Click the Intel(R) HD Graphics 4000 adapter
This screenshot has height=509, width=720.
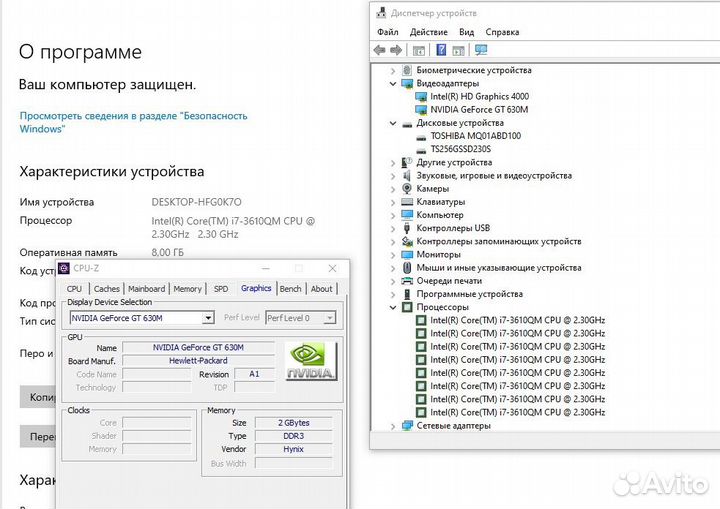[479, 96]
